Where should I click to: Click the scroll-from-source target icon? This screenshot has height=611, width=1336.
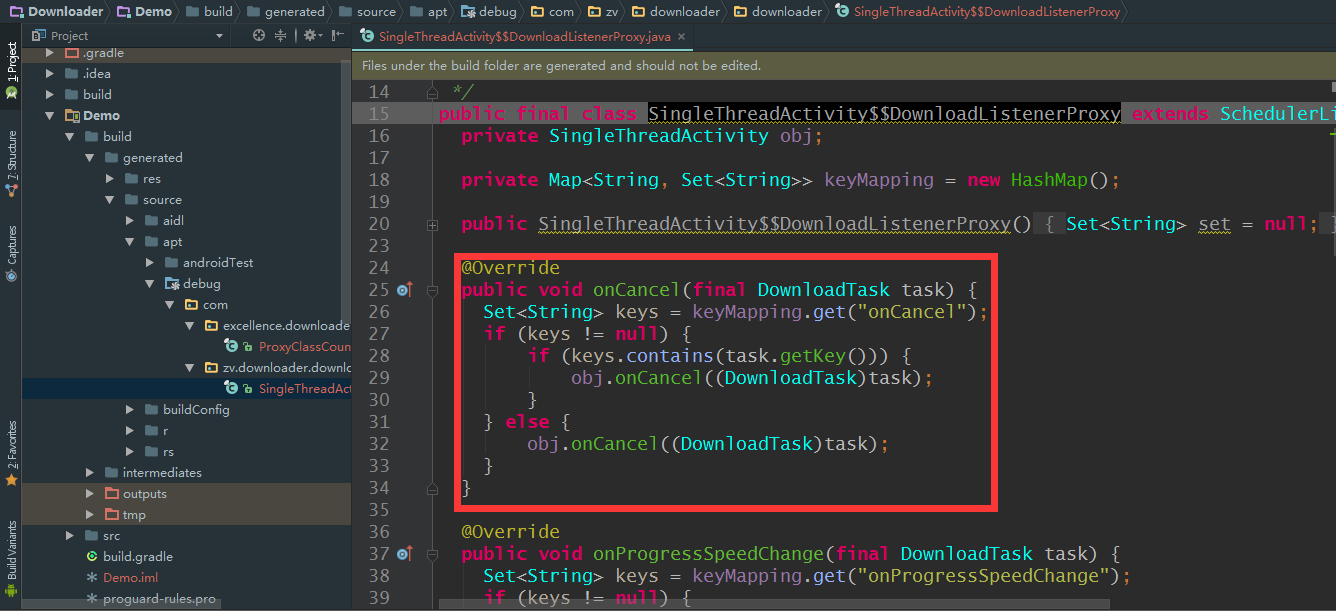point(259,35)
